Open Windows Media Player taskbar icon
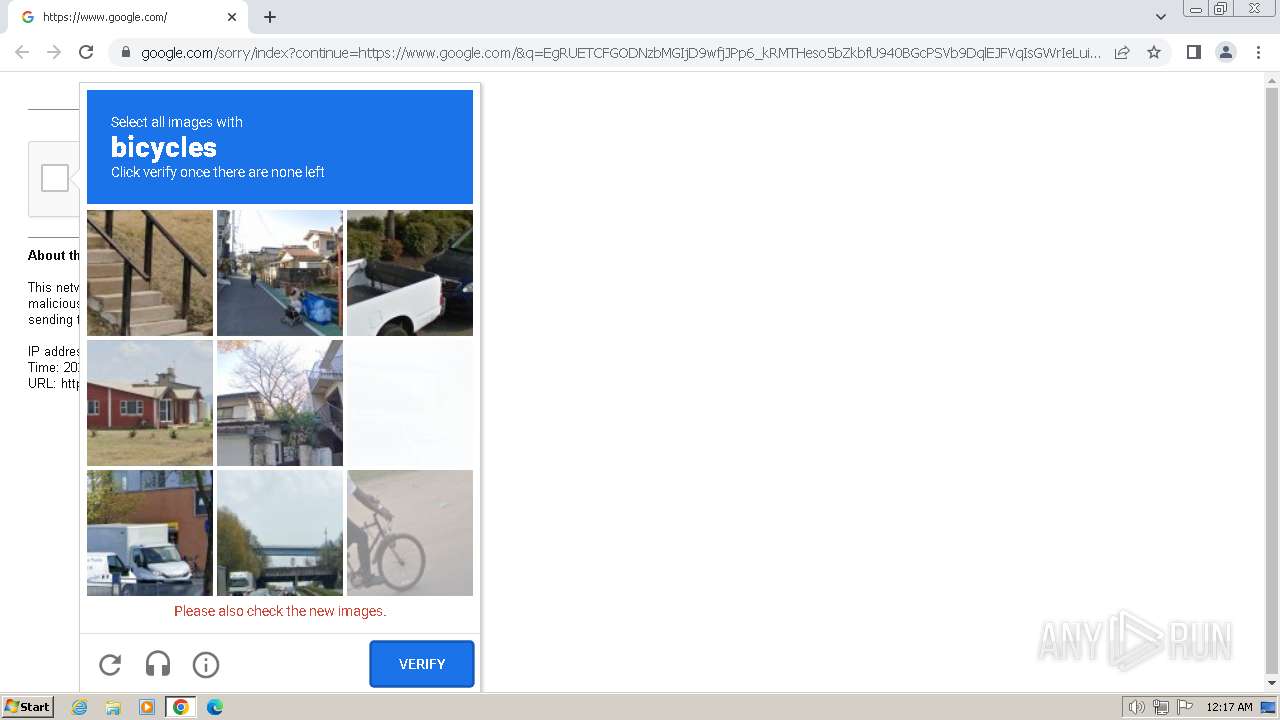The height and width of the screenshot is (720, 1280). pyautogui.click(x=147, y=707)
